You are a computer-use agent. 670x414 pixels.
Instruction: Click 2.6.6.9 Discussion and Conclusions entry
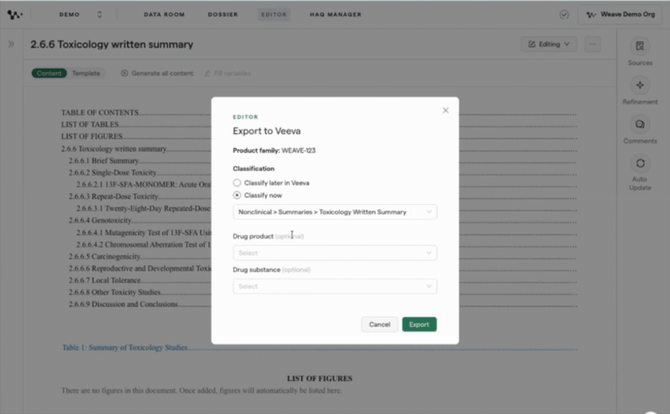pyautogui.click(x=123, y=304)
